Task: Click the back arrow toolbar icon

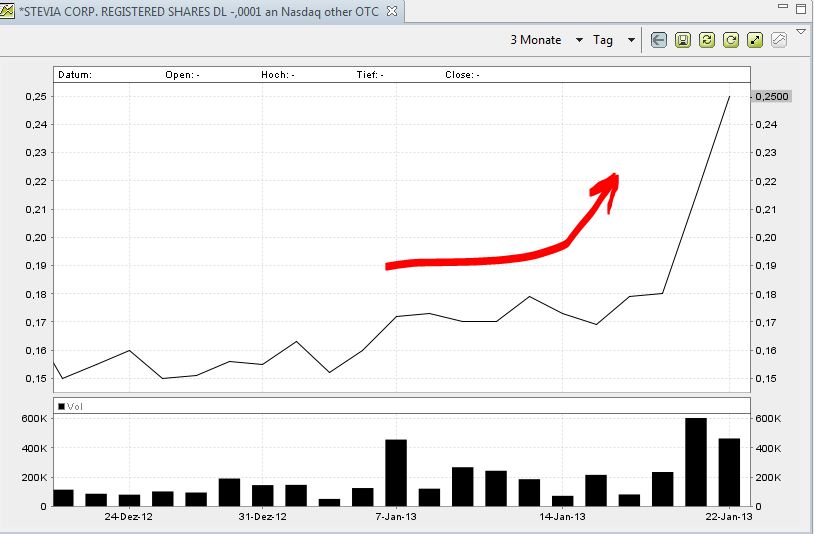Action: point(659,40)
